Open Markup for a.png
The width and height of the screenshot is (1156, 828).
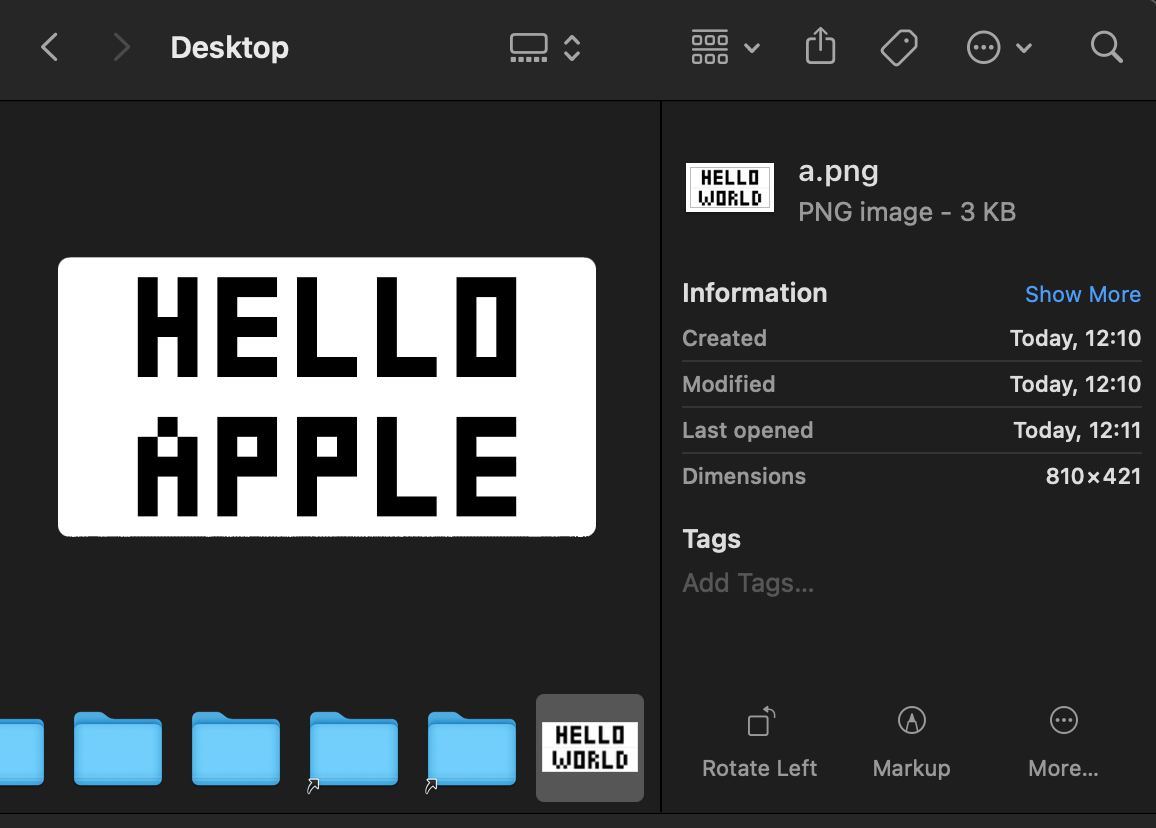911,742
